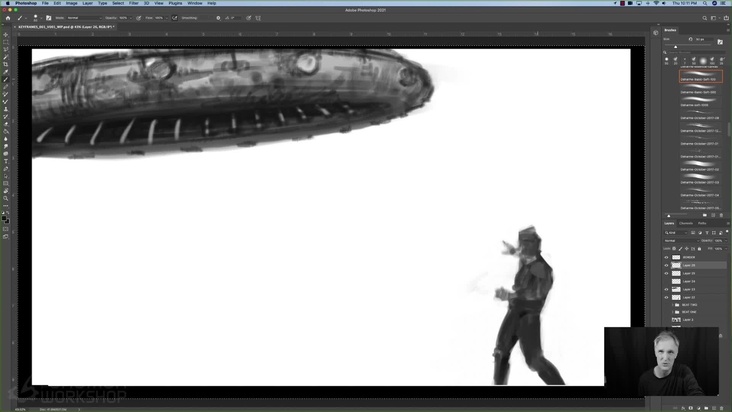This screenshot has height=412, width=732.
Task: Open the Flow dropdown arrow
Action: pos(167,18)
